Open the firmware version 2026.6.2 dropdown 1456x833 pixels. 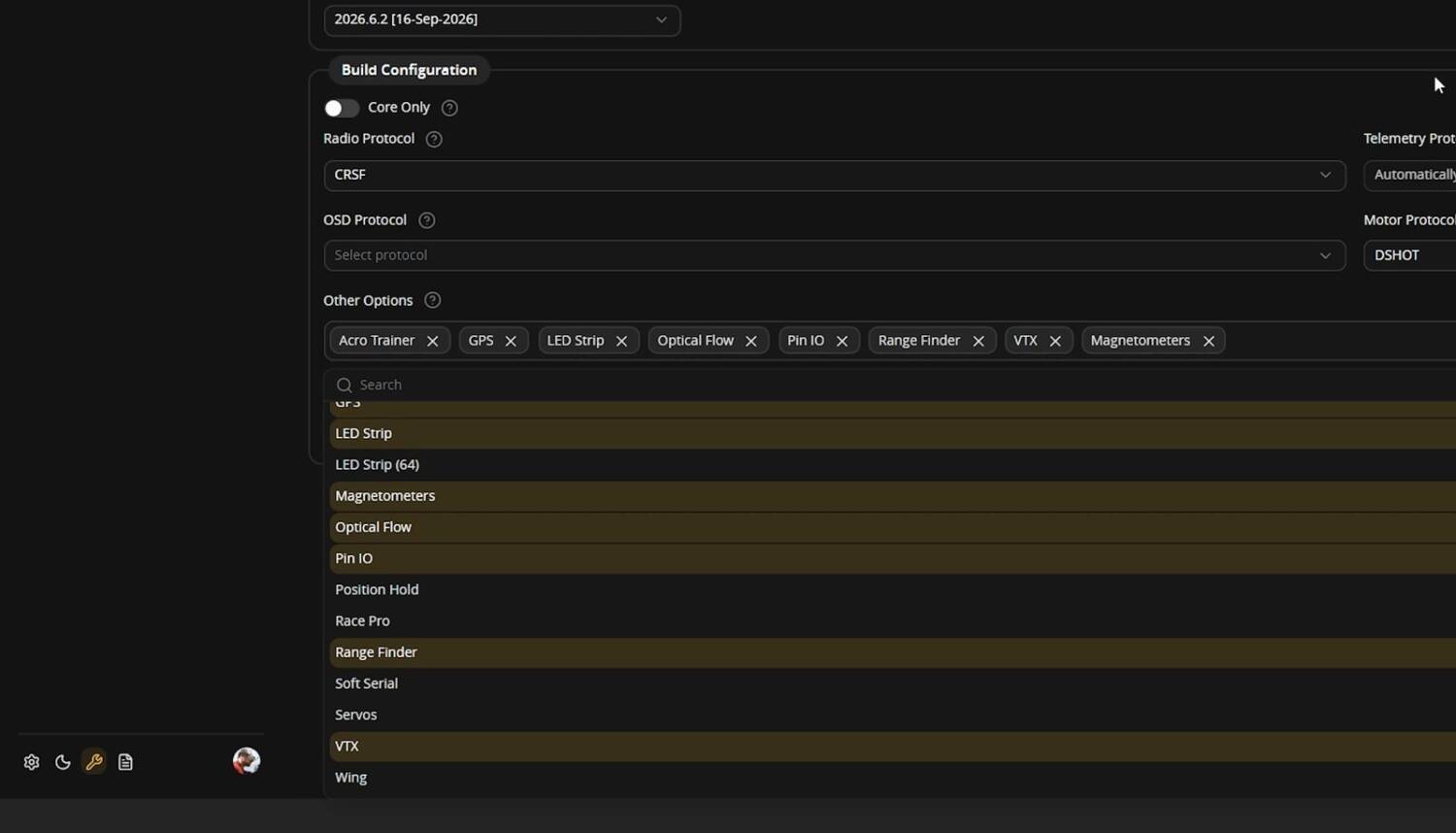502,19
